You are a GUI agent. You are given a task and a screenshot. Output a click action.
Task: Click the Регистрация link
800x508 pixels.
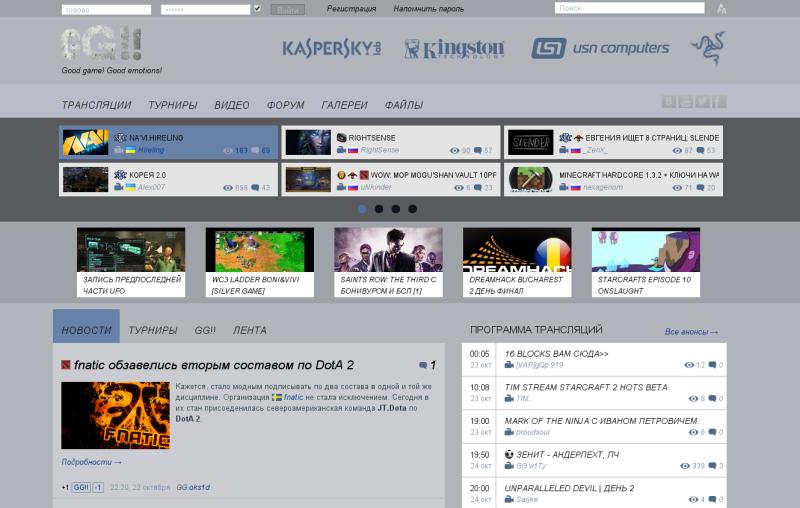pos(352,9)
